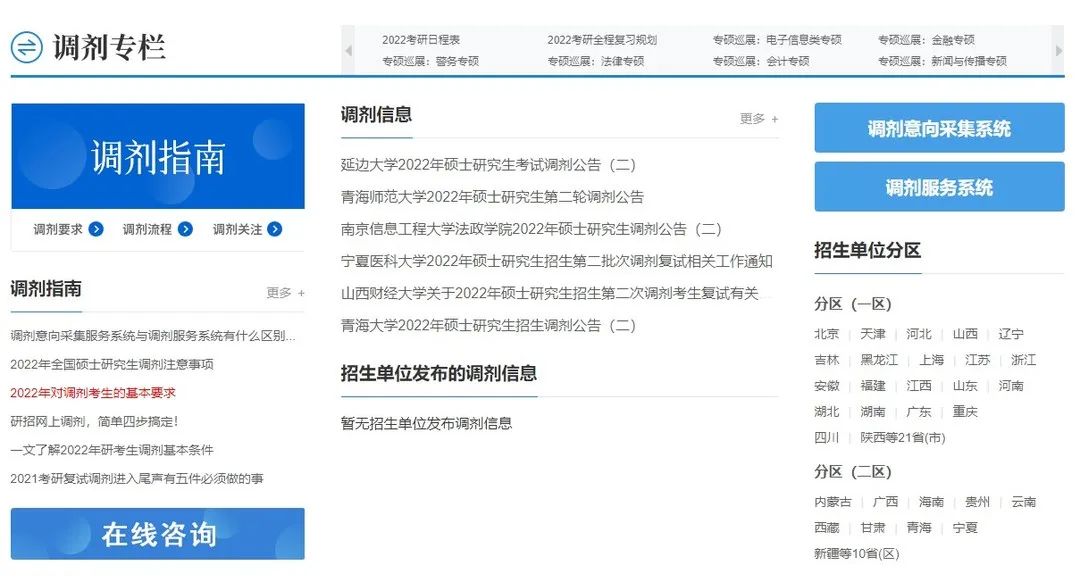Open 调剂意向采集系统 button
The height and width of the screenshot is (582, 1080).
pos(938,128)
